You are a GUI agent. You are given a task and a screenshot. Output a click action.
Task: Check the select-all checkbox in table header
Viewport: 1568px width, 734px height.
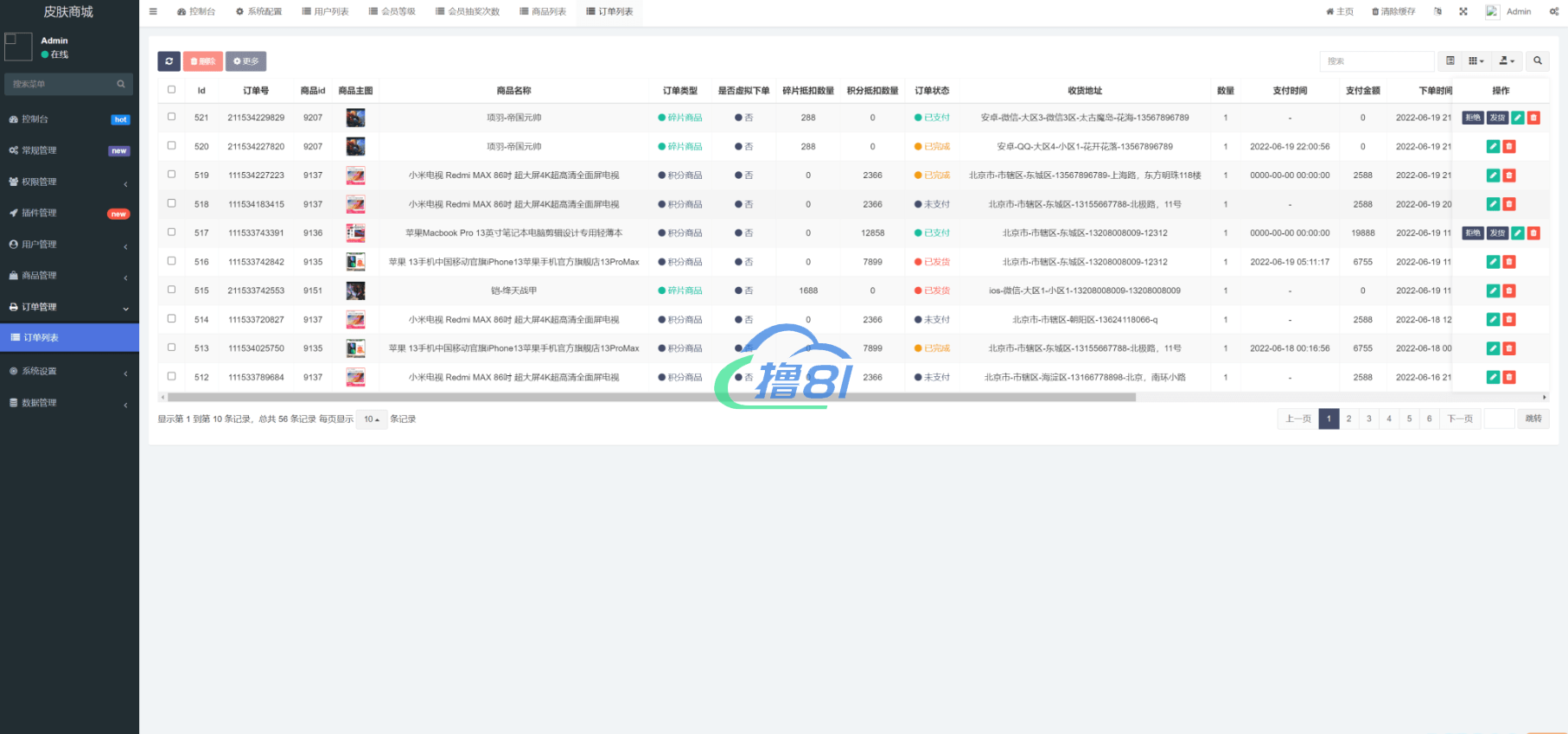tap(171, 90)
